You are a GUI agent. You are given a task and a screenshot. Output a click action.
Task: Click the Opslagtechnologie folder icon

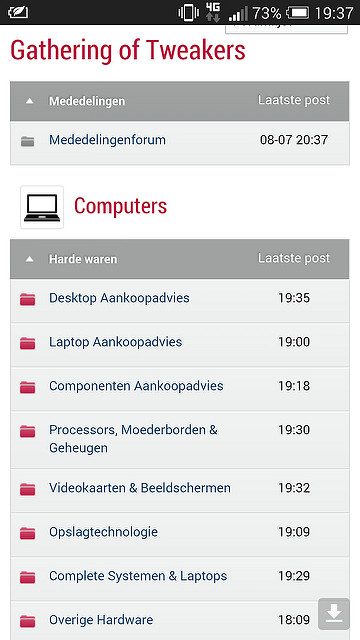point(27,533)
